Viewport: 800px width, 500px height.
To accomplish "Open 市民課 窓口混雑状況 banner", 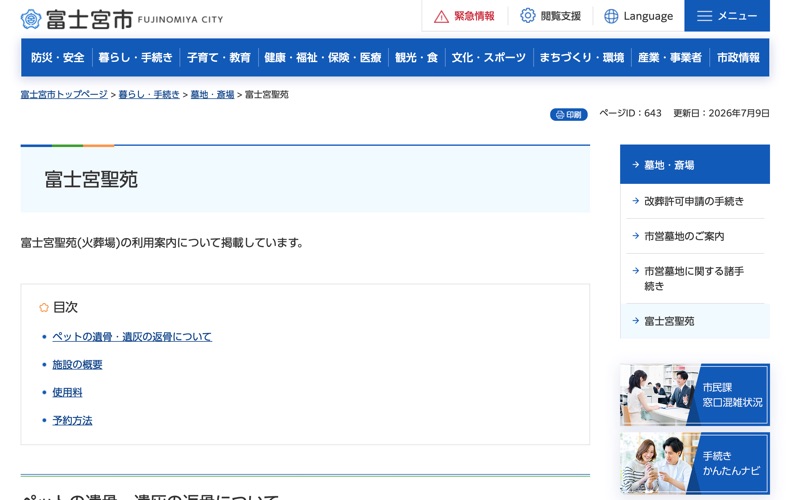I will point(695,394).
